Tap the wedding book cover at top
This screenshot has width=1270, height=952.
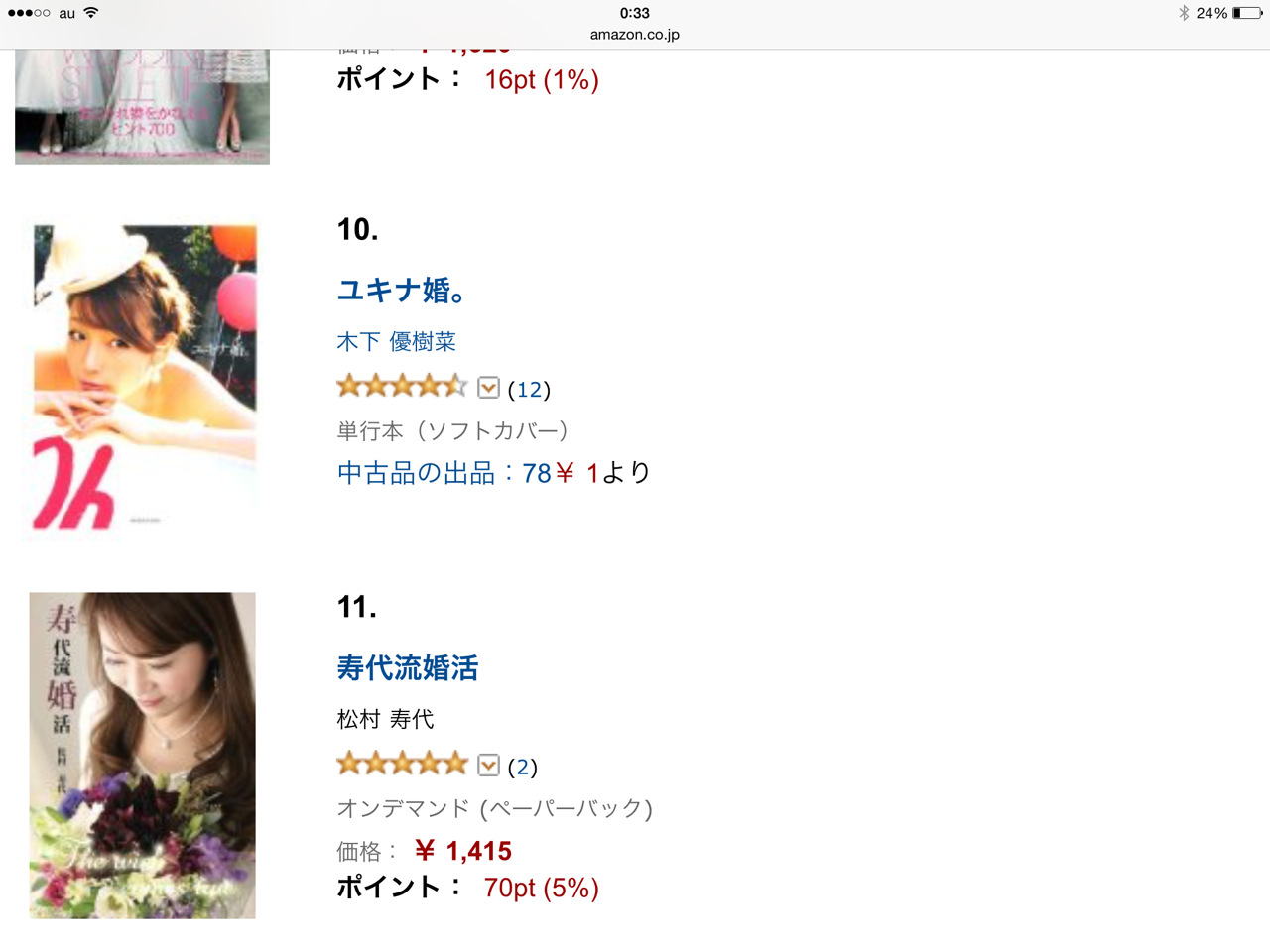tap(142, 106)
